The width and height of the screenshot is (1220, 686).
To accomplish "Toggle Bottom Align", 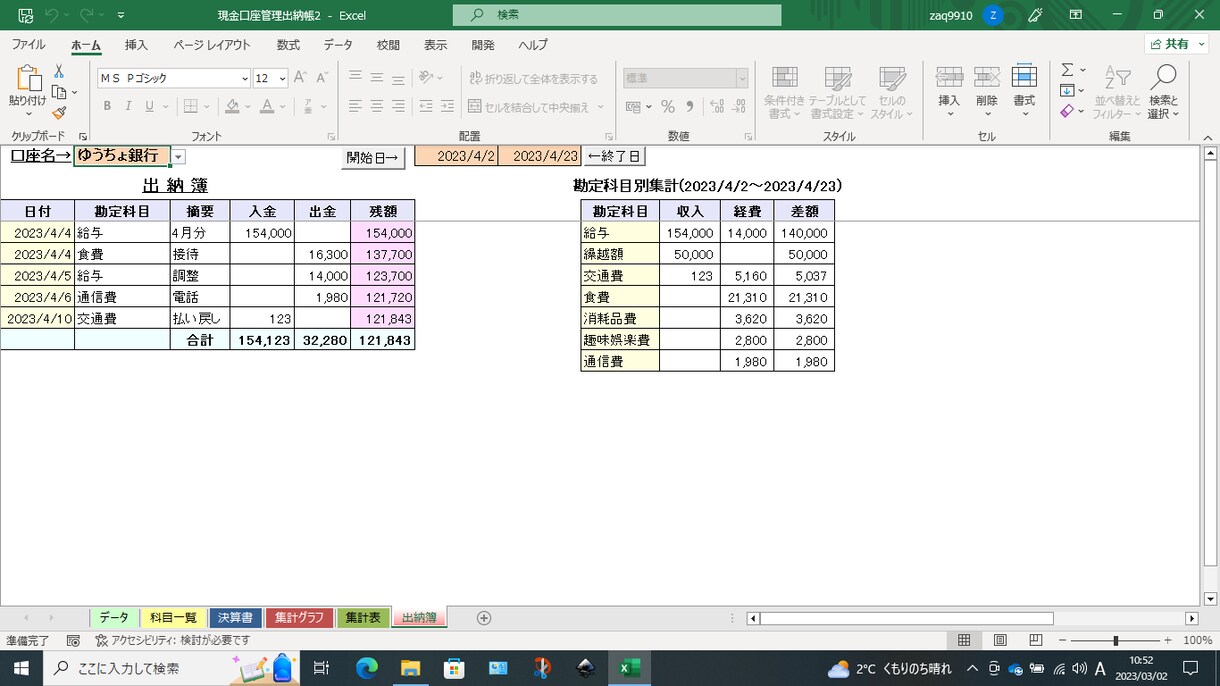I will click(398, 78).
